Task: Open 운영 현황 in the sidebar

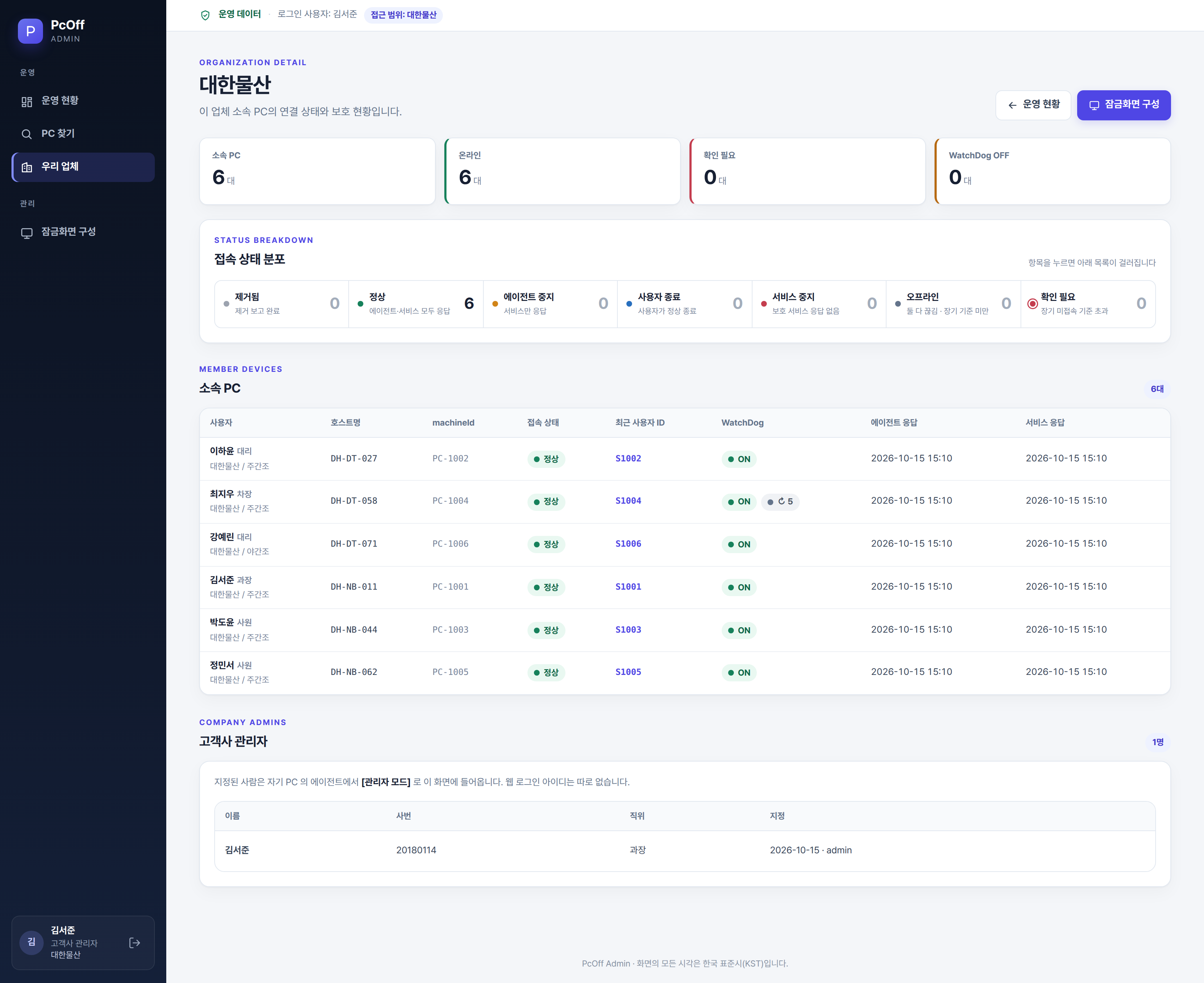Action: tap(83, 101)
